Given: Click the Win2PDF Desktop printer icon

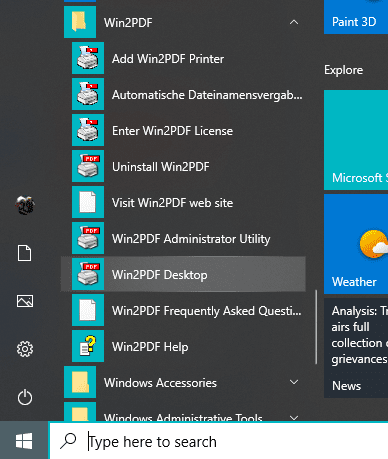Looking at the screenshot, I should tap(88, 274).
